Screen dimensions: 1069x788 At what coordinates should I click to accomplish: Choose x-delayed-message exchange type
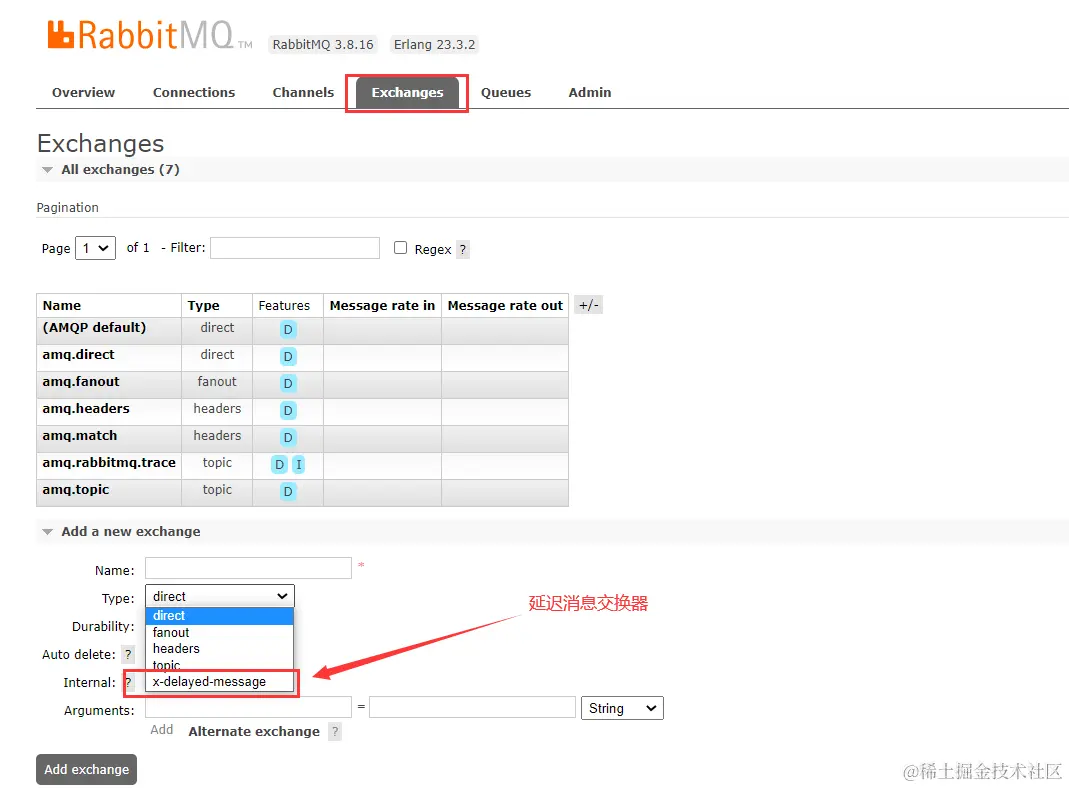coord(220,682)
